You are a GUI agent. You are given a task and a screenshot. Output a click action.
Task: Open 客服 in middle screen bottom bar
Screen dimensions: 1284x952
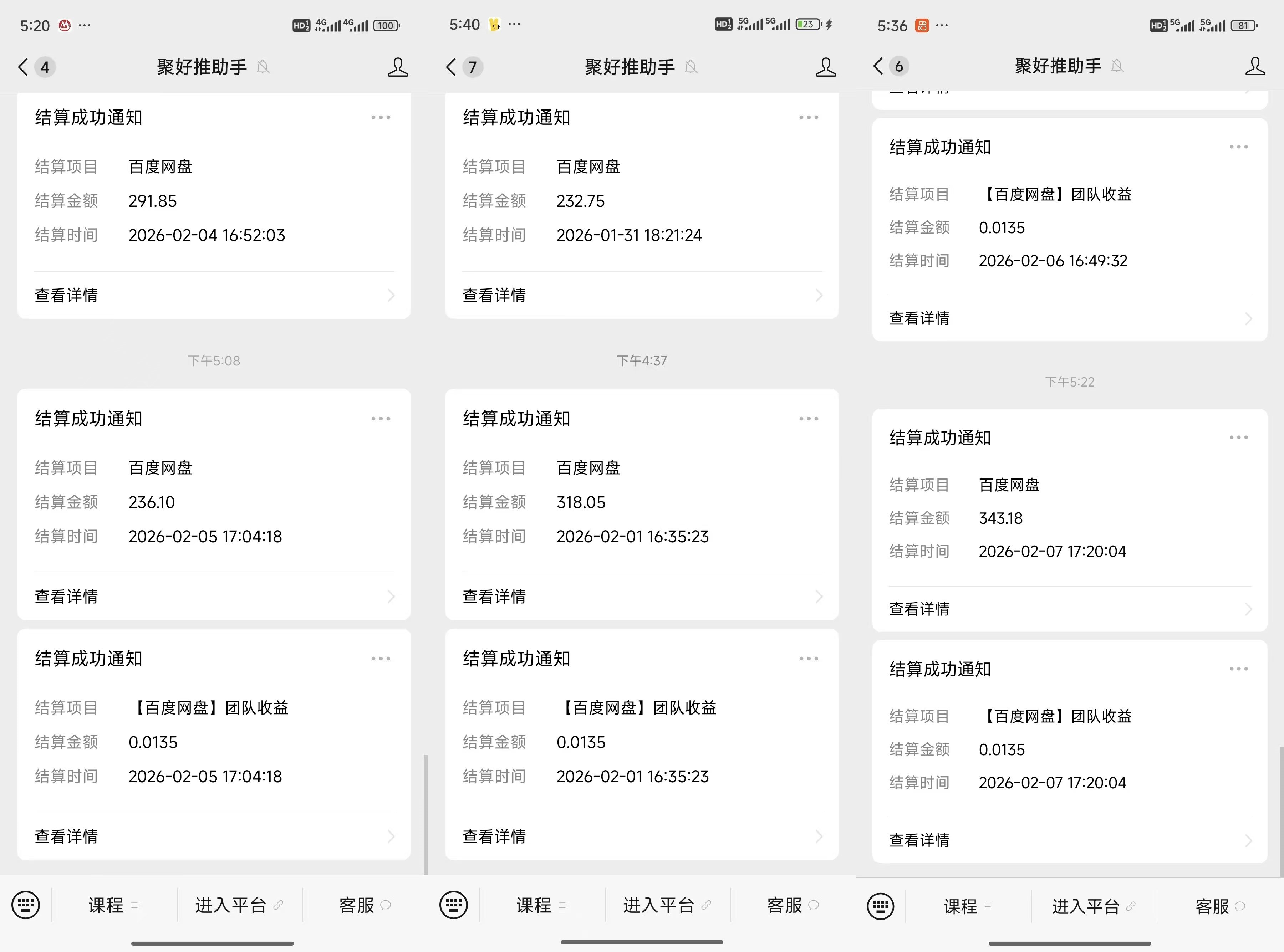[x=793, y=905]
